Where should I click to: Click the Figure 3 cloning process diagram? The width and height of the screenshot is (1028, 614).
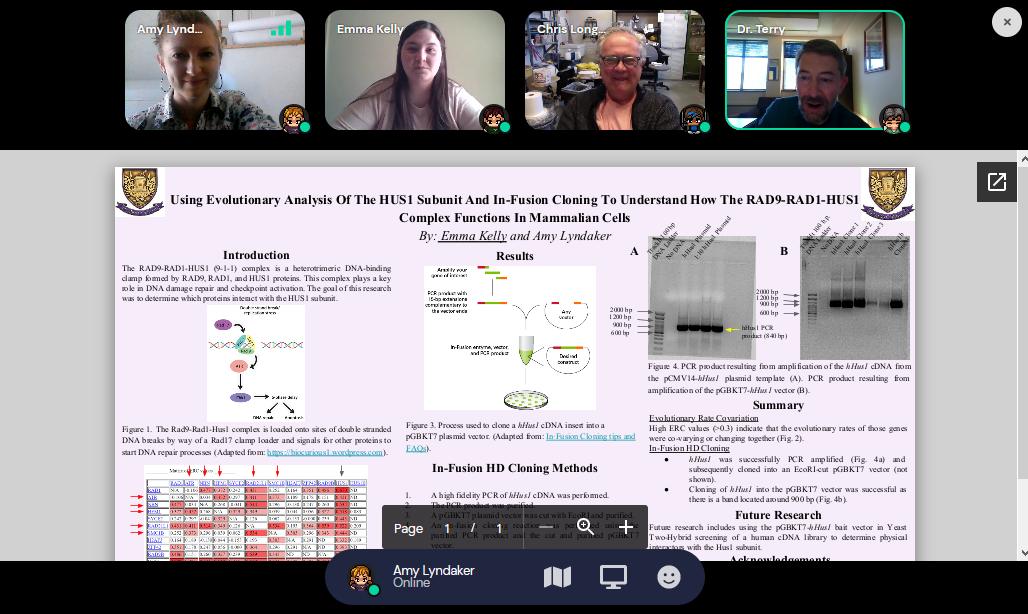pos(510,337)
